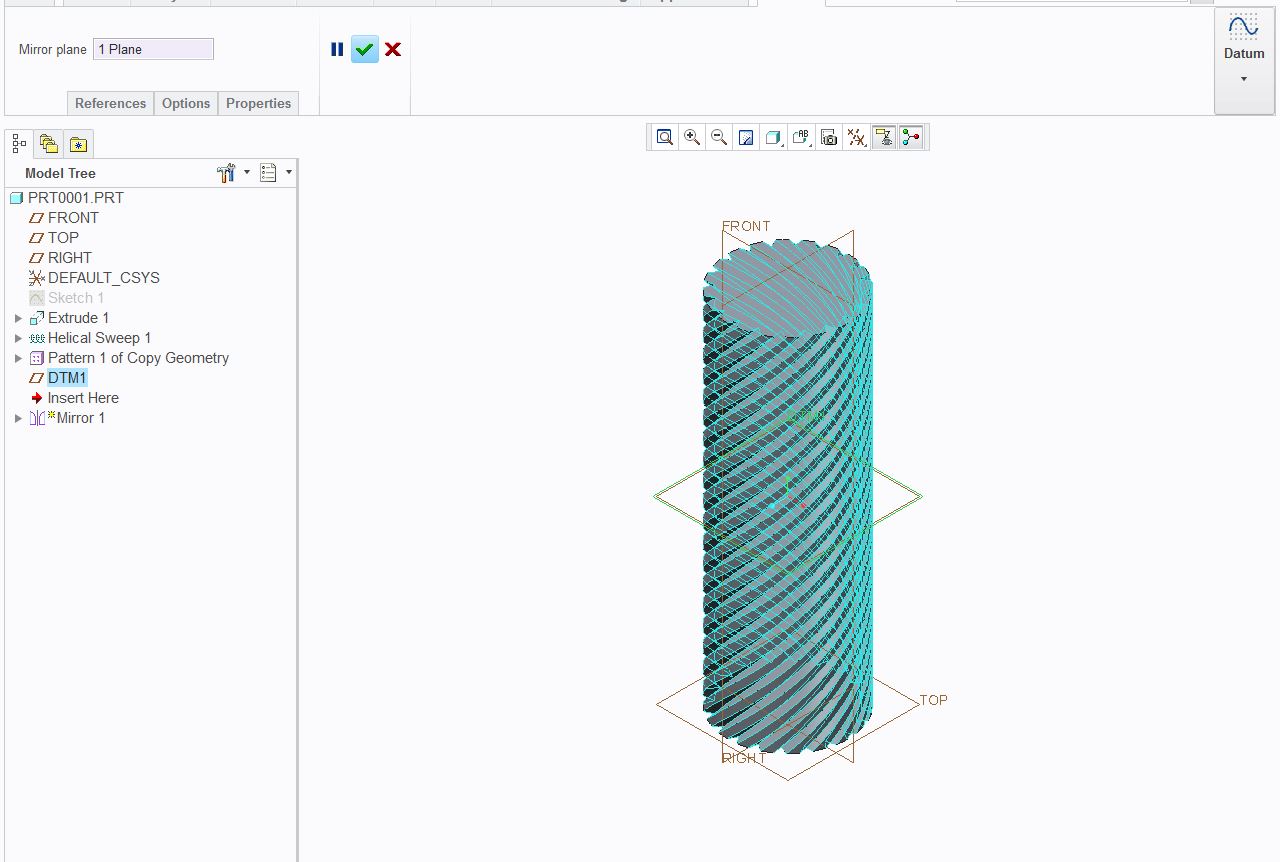Click the RIGHT plane label in the viewport
Image resolution: width=1280 pixels, height=862 pixels.
click(744, 758)
